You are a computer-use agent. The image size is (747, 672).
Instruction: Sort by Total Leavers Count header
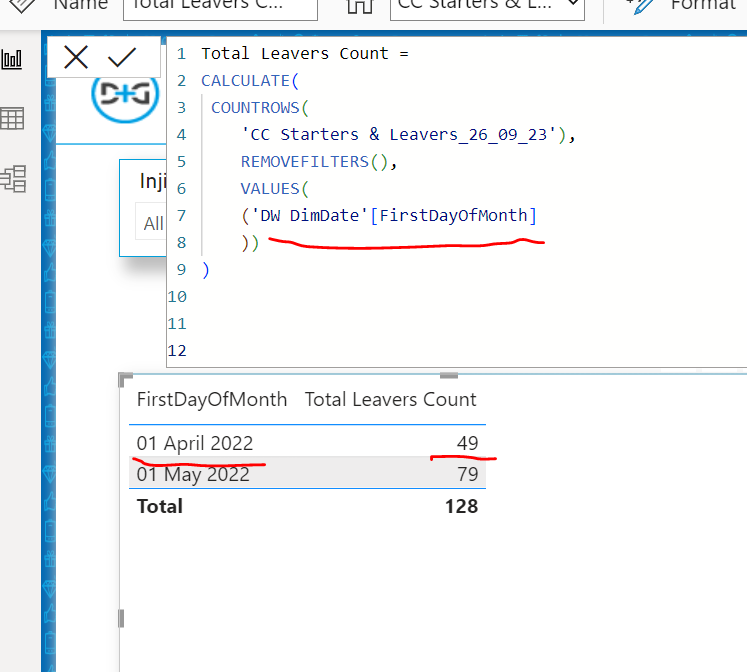(390, 399)
